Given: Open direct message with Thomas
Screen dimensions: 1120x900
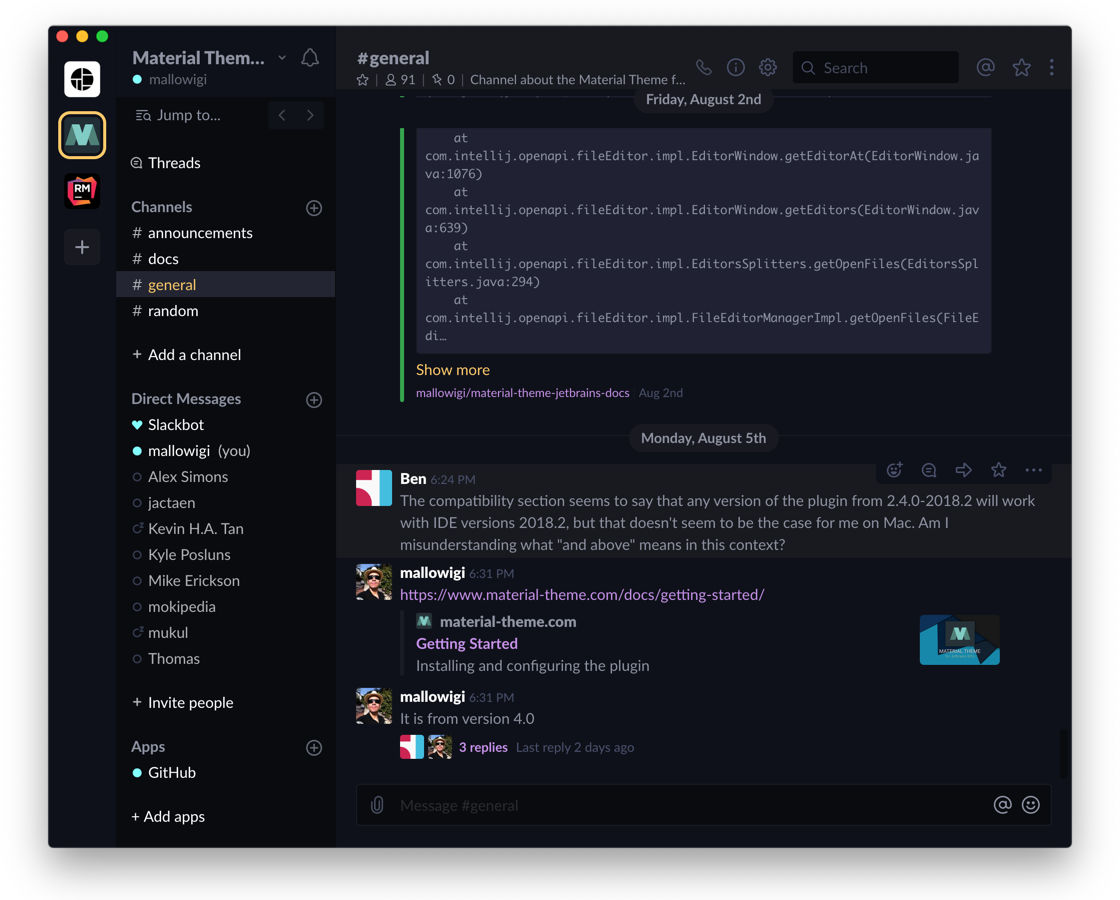Looking at the screenshot, I should (x=225, y=659).
